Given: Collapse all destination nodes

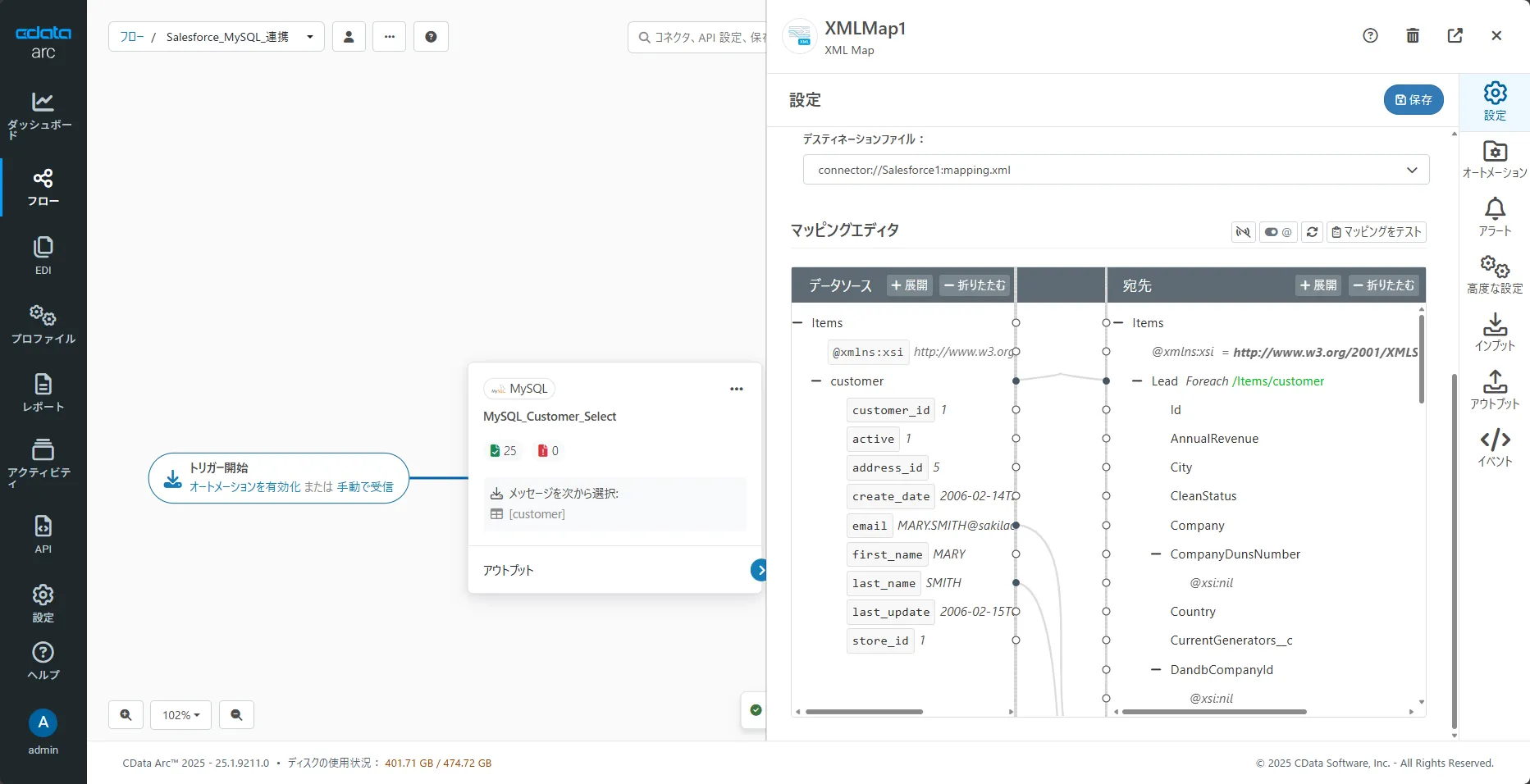Looking at the screenshot, I should tap(1384, 285).
